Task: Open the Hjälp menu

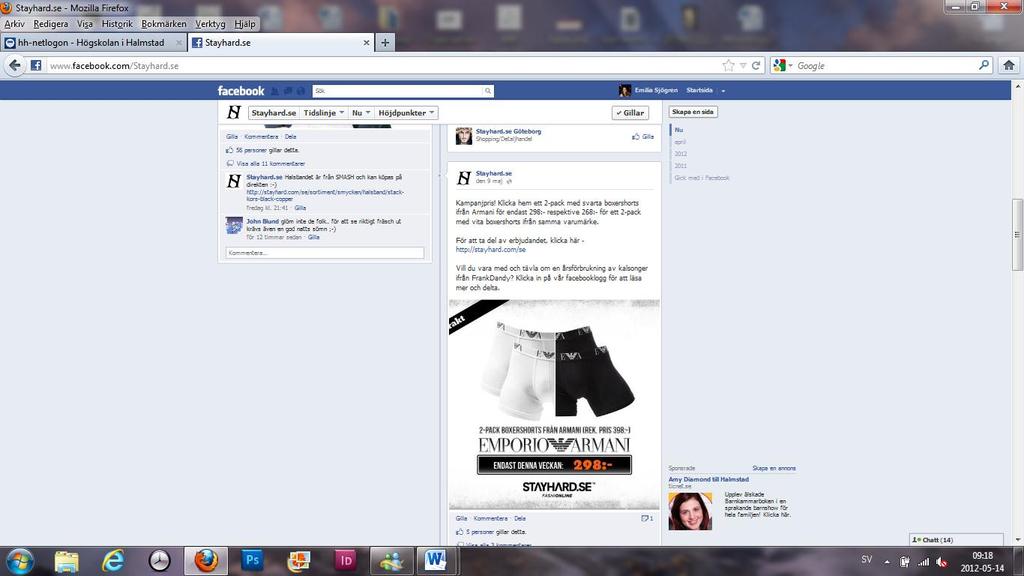Action: [245, 24]
